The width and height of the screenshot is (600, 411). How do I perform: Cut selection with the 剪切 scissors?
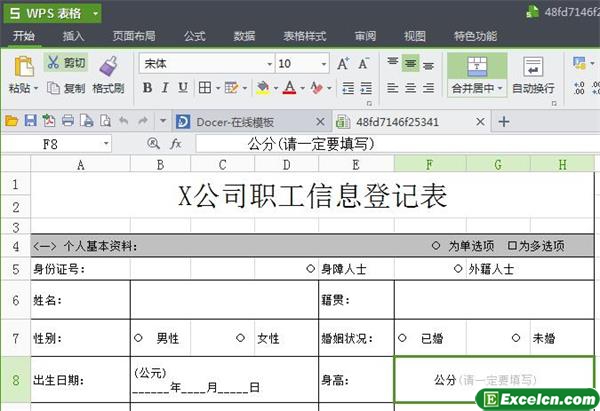click(66, 62)
